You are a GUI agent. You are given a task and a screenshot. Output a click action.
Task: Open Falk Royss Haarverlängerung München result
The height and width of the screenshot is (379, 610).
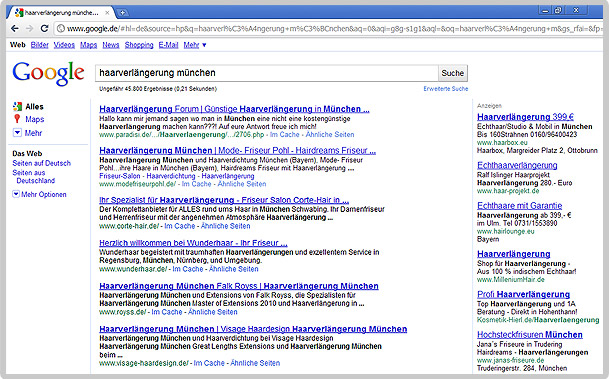(x=239, y=286)
